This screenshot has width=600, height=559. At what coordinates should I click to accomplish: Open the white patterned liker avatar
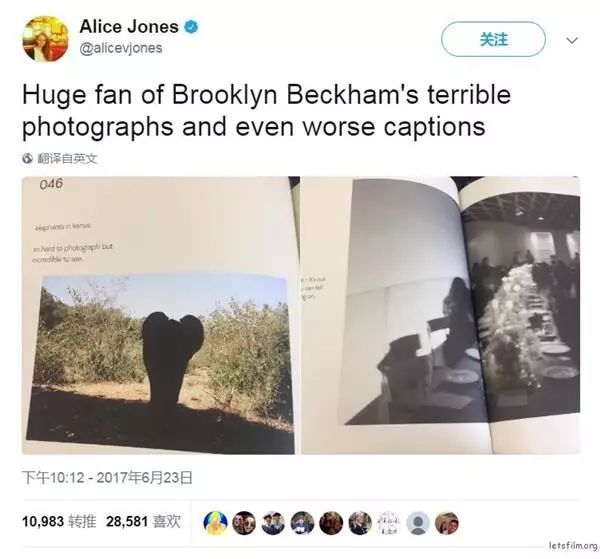(389, 523)
